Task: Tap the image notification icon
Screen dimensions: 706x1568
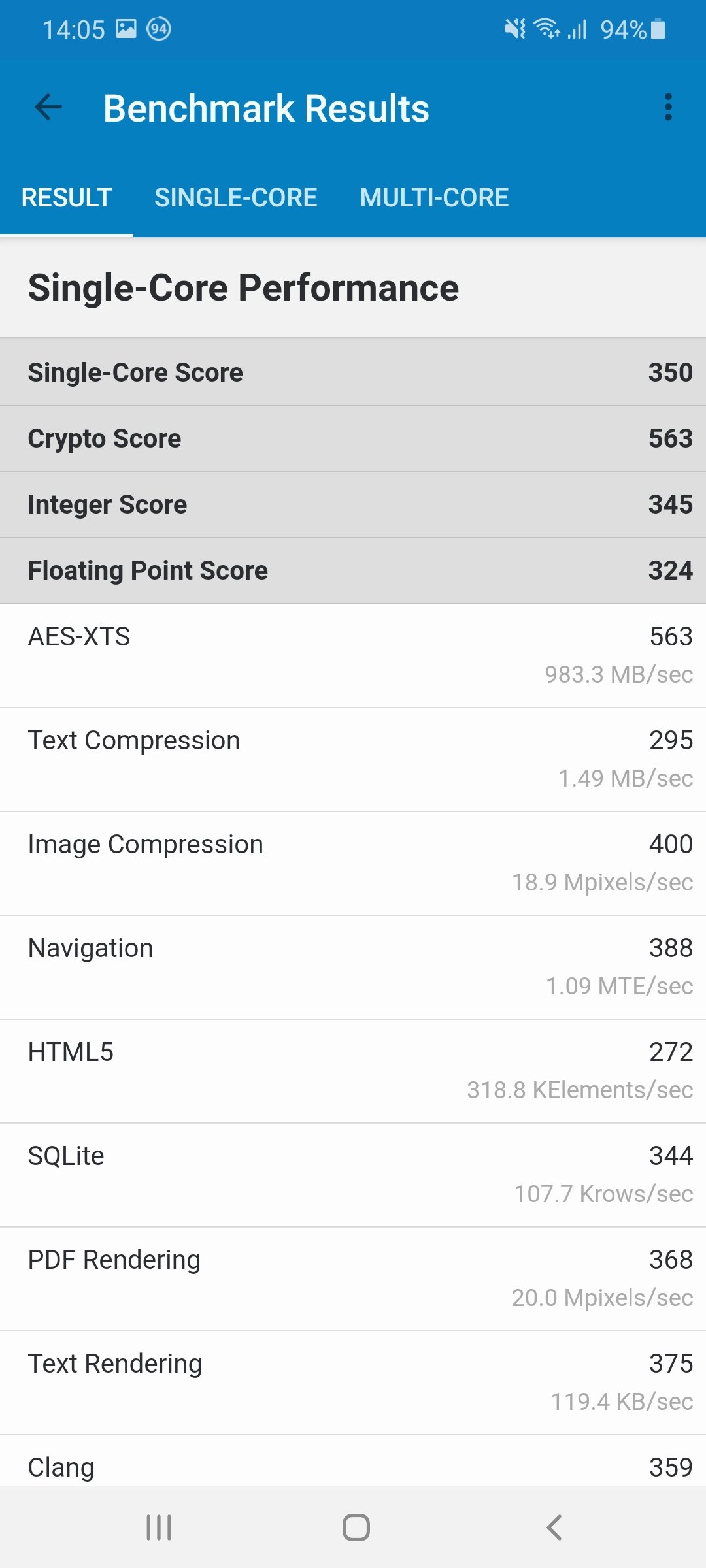Action: (126, 29)
